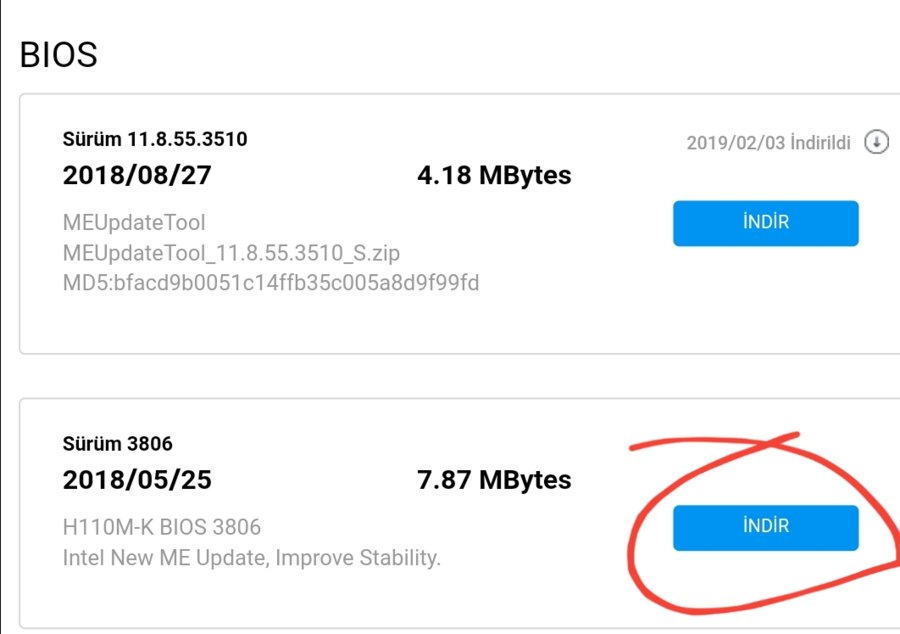Select the Sürüm 11.8.55.3510 version label
Screen dimensions: 900x634
(x=155, y=139)
